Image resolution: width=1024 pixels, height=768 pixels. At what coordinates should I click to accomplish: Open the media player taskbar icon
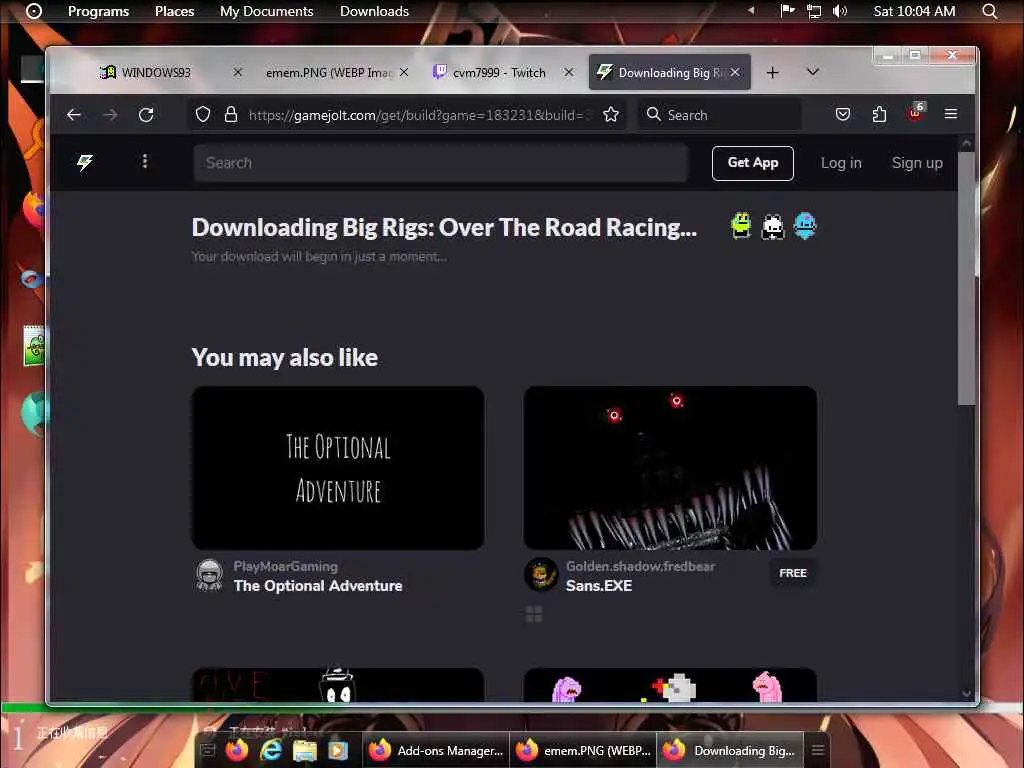click(338, 751)
